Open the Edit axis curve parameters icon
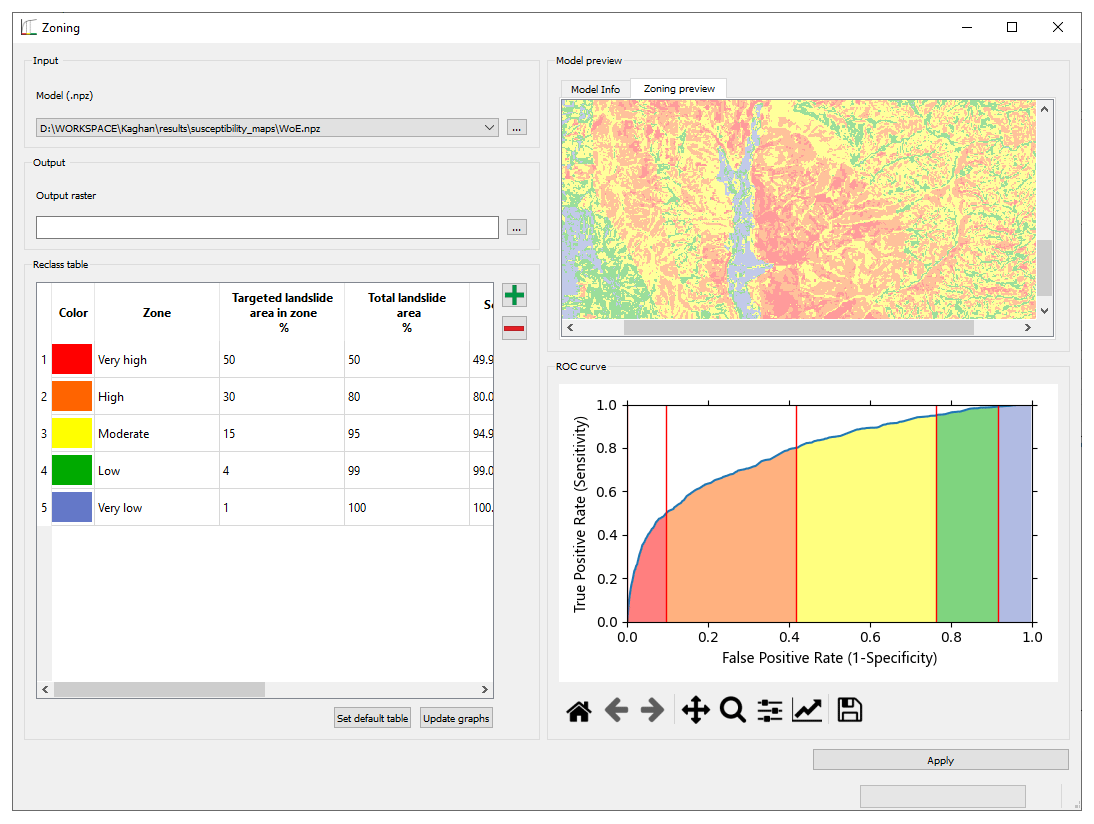 807,711
